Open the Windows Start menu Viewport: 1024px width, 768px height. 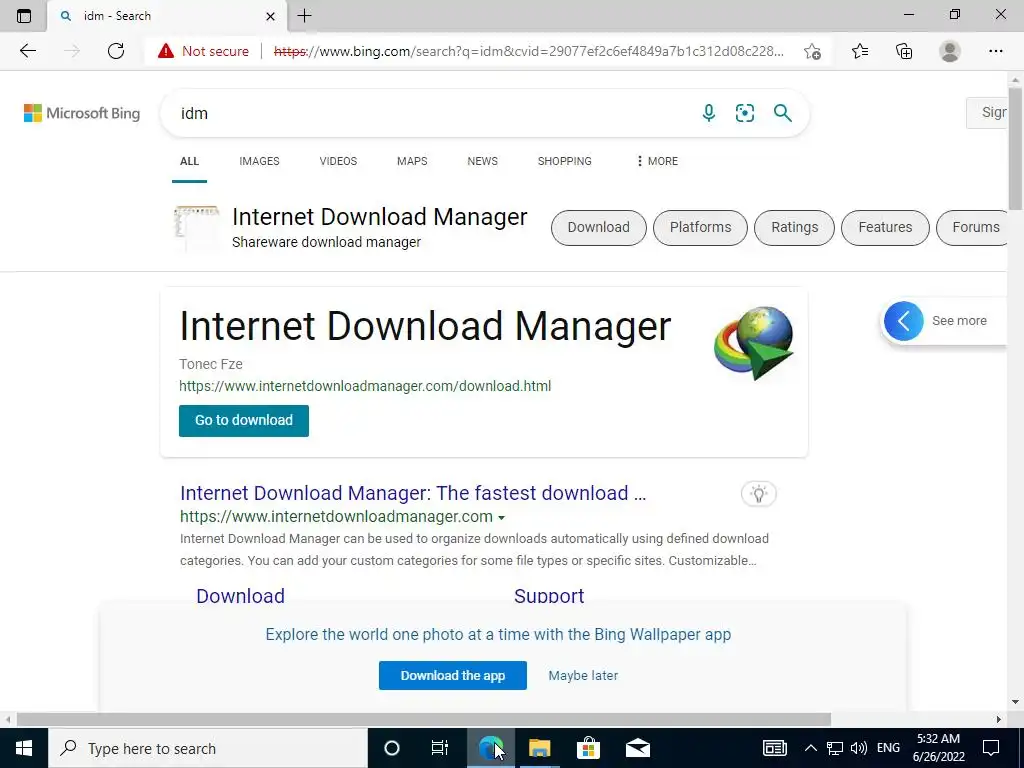24,748
